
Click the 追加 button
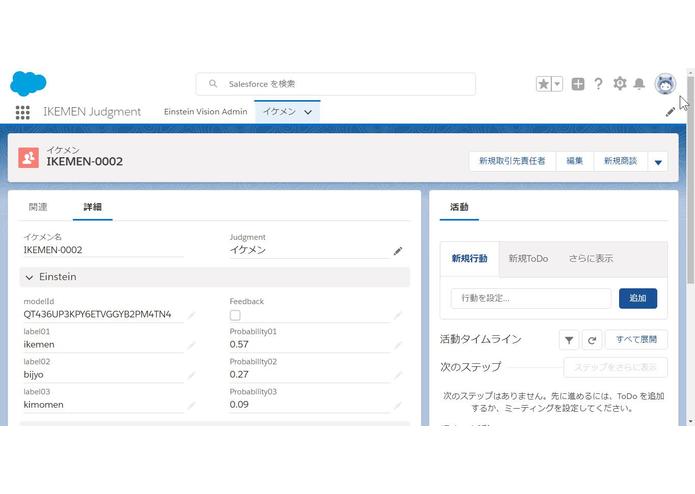tap(638, 298)
